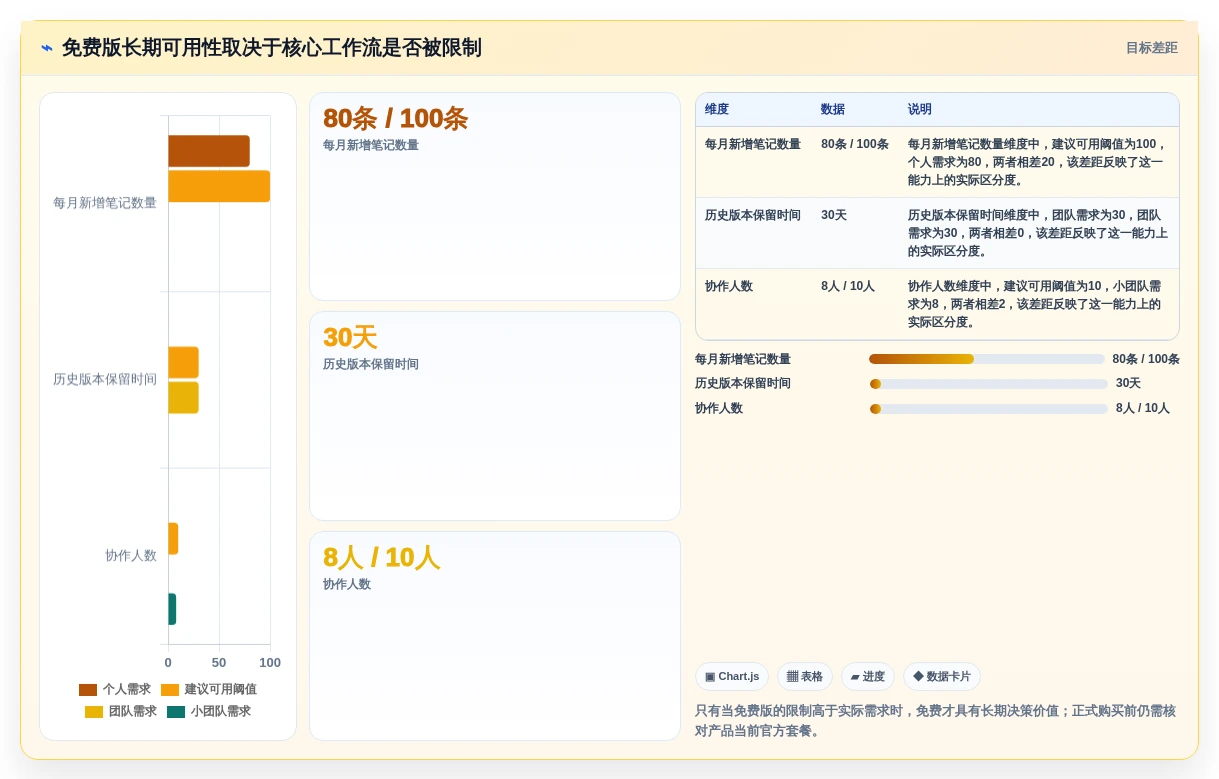
Task: Click the x-axis tick label 100
Action: (x=270, y=663)
